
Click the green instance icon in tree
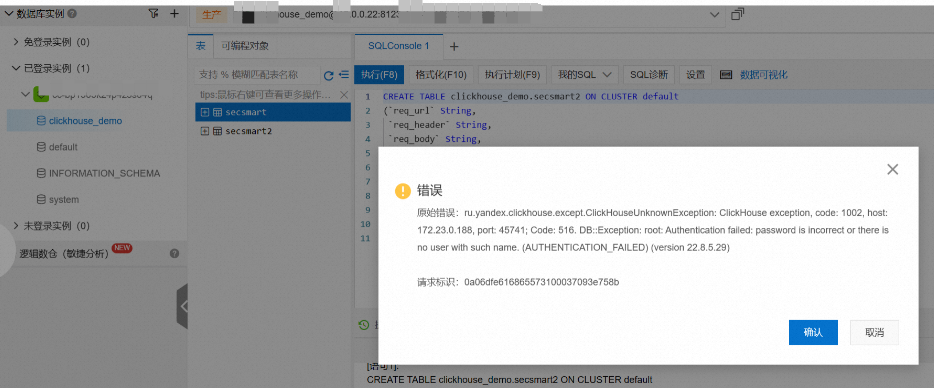pos(41,94)
